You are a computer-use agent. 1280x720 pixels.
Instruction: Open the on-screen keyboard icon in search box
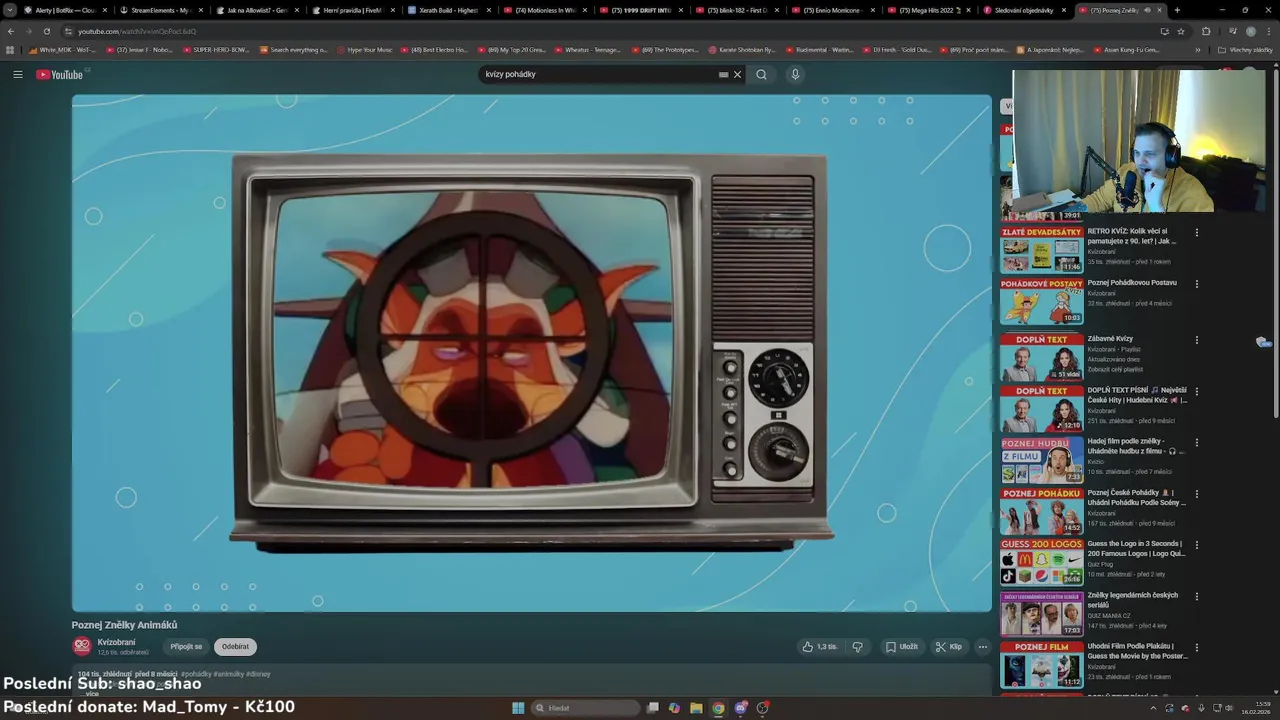pos(723,74)
